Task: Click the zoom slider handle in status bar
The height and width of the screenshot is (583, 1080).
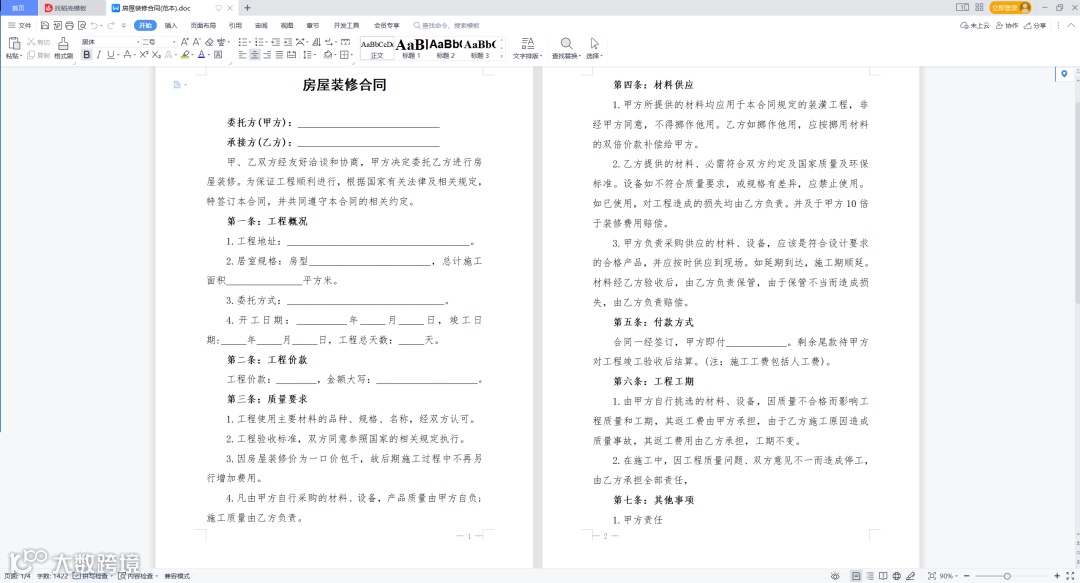Action: coord(1007,575)
